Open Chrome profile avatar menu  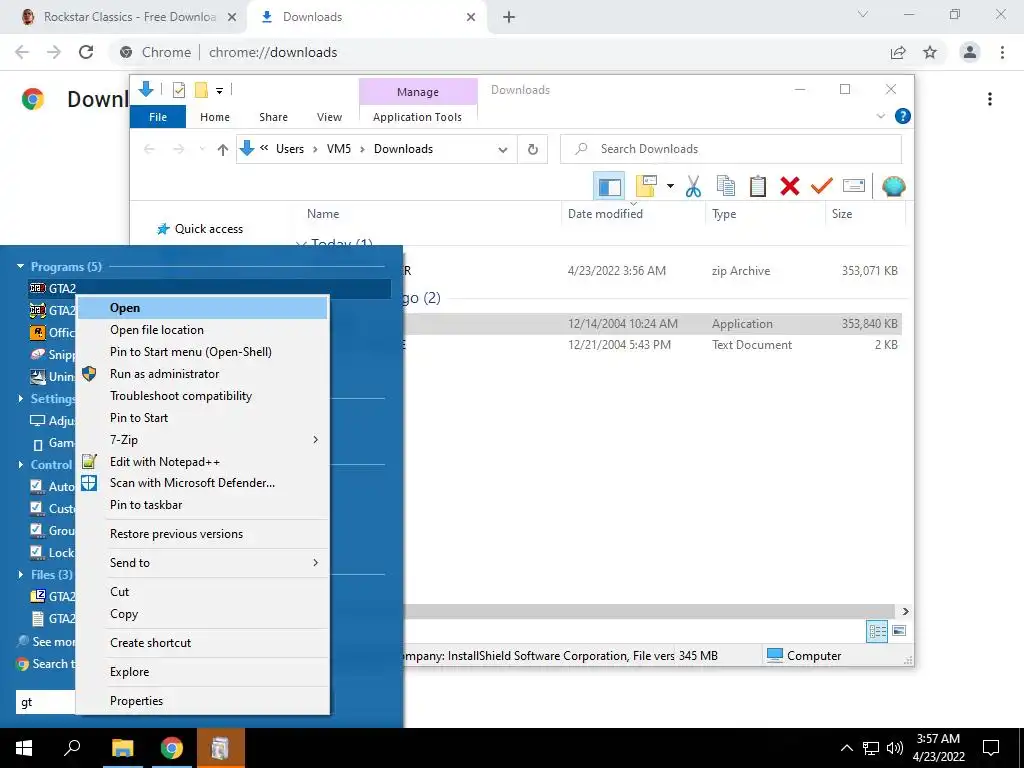970,52
